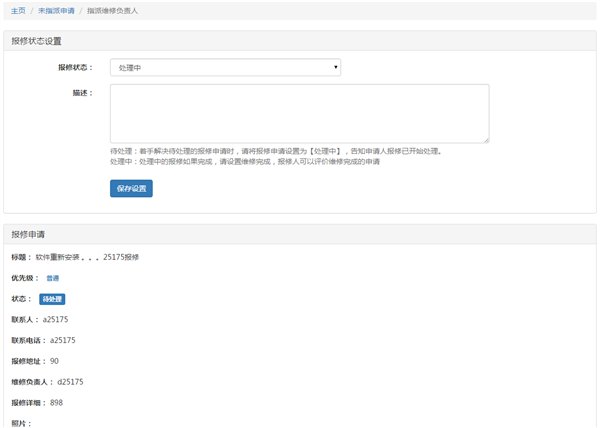Screen dimensions: 600x428
Task: Open the 主页 breadcrumb link
Action: coord(18,11)
